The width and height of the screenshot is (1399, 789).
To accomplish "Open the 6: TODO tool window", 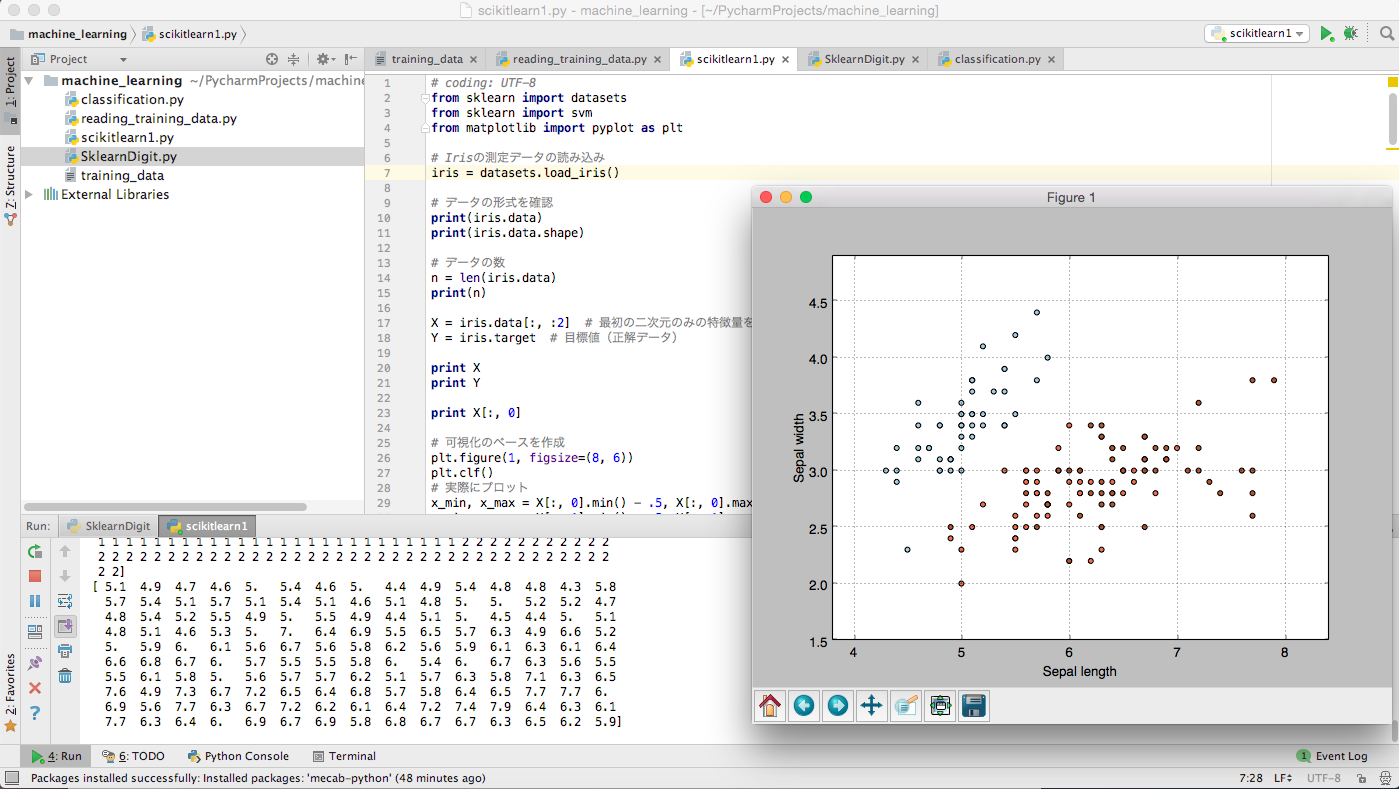I will point(135,756).
